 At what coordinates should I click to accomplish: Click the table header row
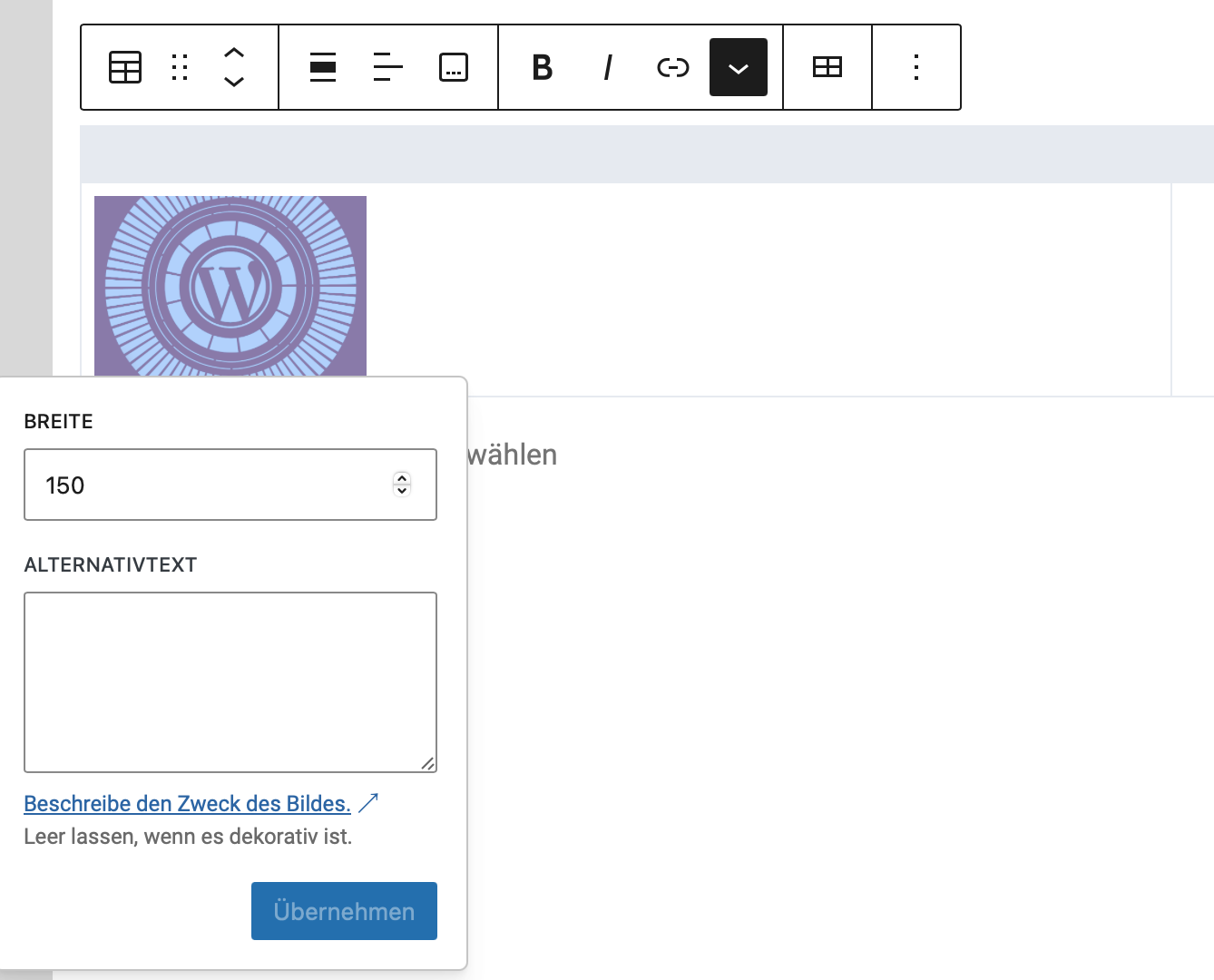[x=647, y=154]
